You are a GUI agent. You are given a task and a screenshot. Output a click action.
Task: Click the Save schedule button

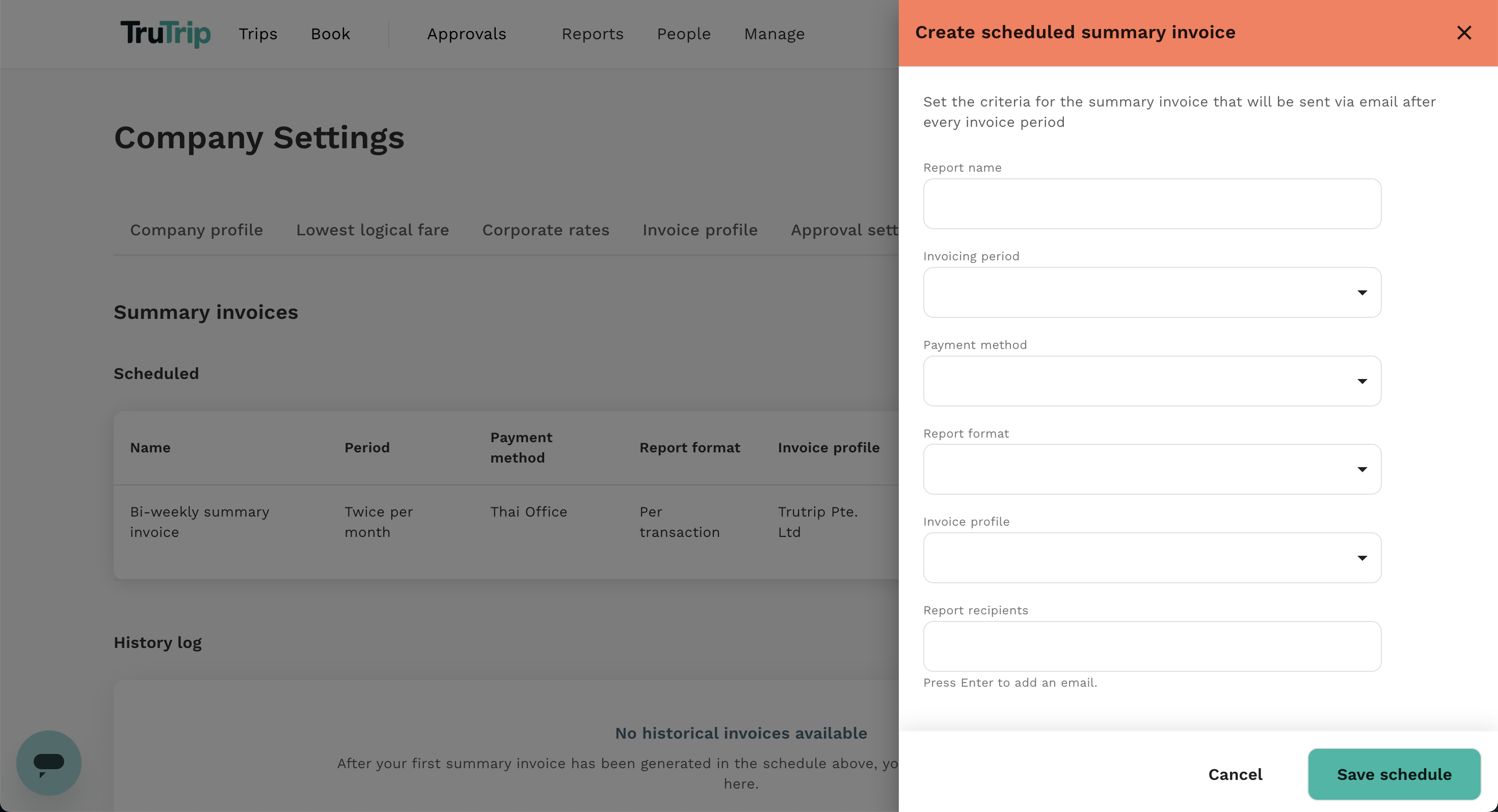point(1394,774)
